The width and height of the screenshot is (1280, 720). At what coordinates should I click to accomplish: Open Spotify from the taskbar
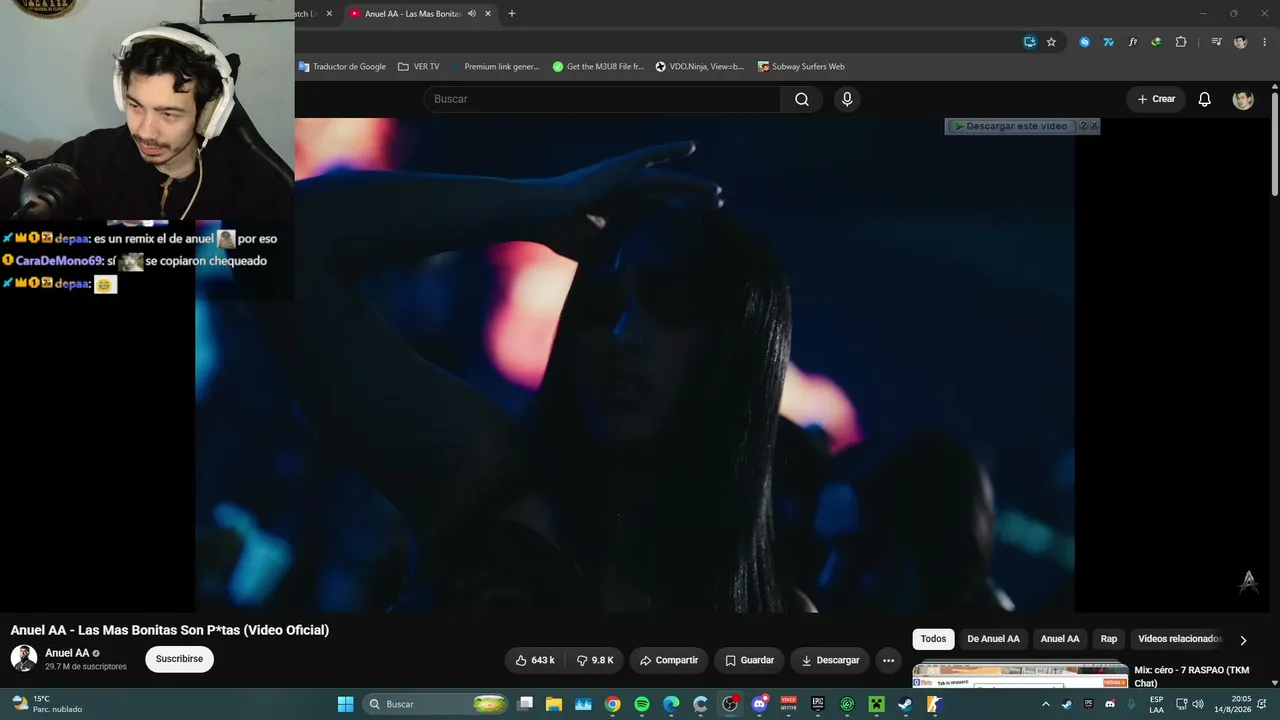coord(642,704)
